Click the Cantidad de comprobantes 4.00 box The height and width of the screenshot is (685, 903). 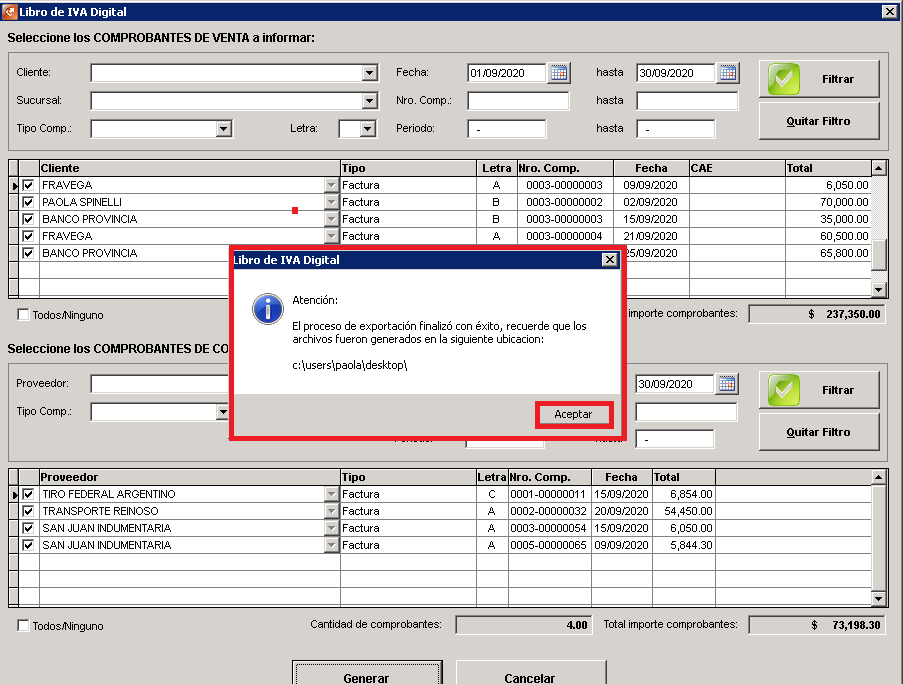[523, 625]
